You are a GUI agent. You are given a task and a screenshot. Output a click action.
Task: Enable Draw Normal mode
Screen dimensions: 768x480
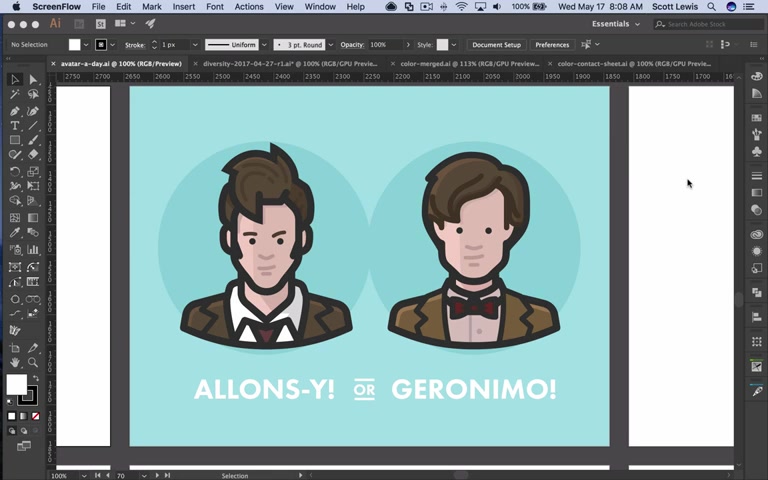[12, 431]
